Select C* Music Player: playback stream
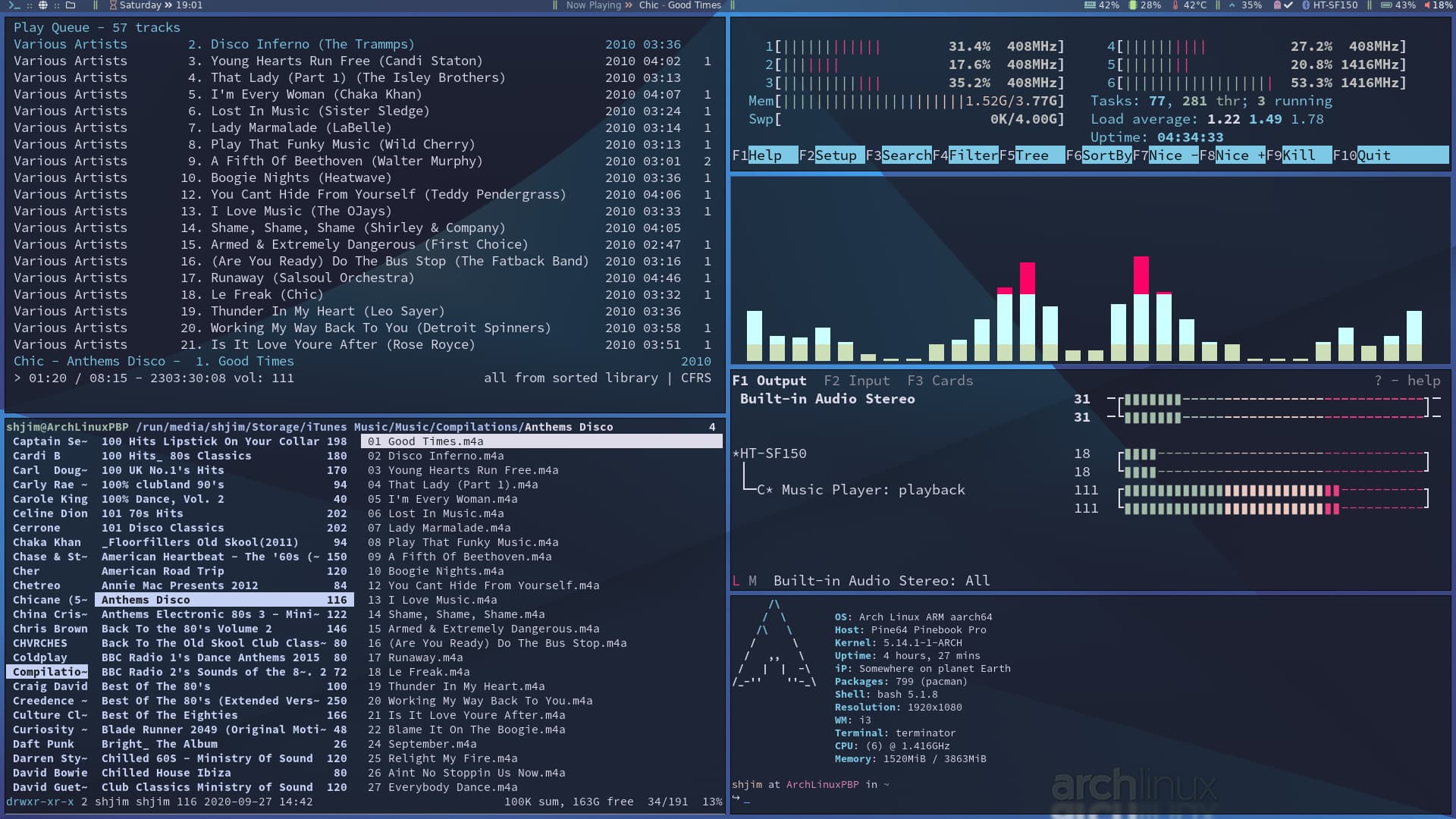 pos(861,490)
